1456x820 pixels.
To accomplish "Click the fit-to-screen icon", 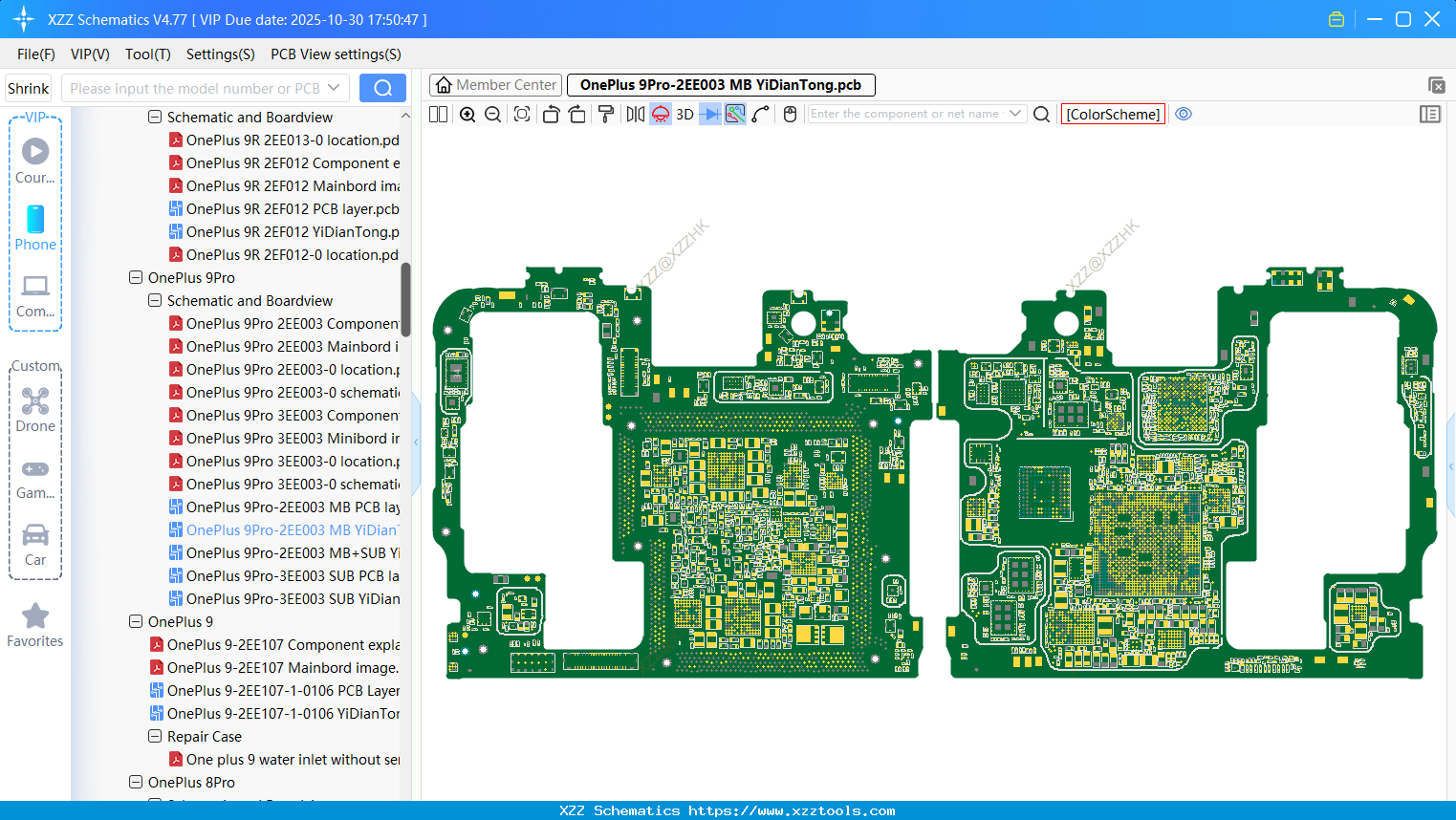I will point(522,115).
